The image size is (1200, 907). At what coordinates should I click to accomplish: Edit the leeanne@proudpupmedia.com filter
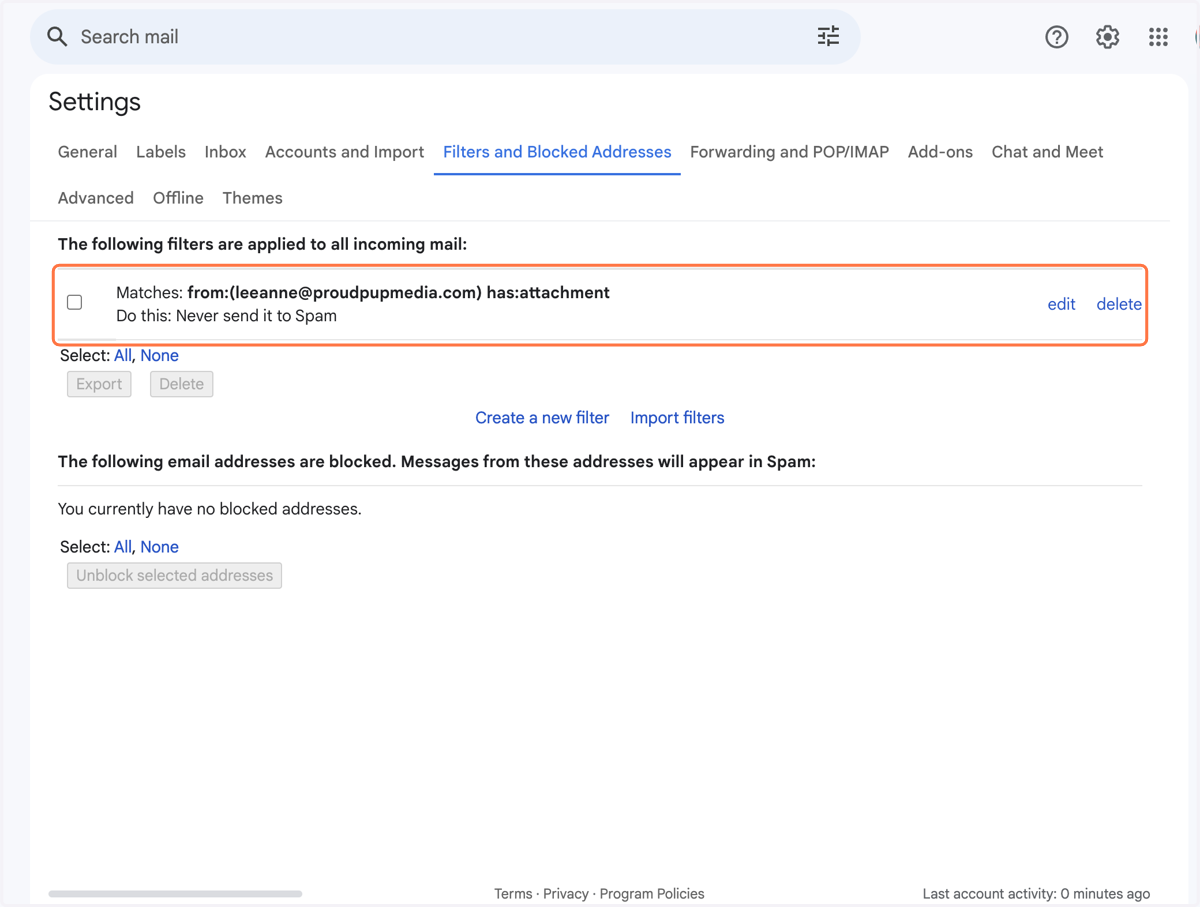(1061, 304)
